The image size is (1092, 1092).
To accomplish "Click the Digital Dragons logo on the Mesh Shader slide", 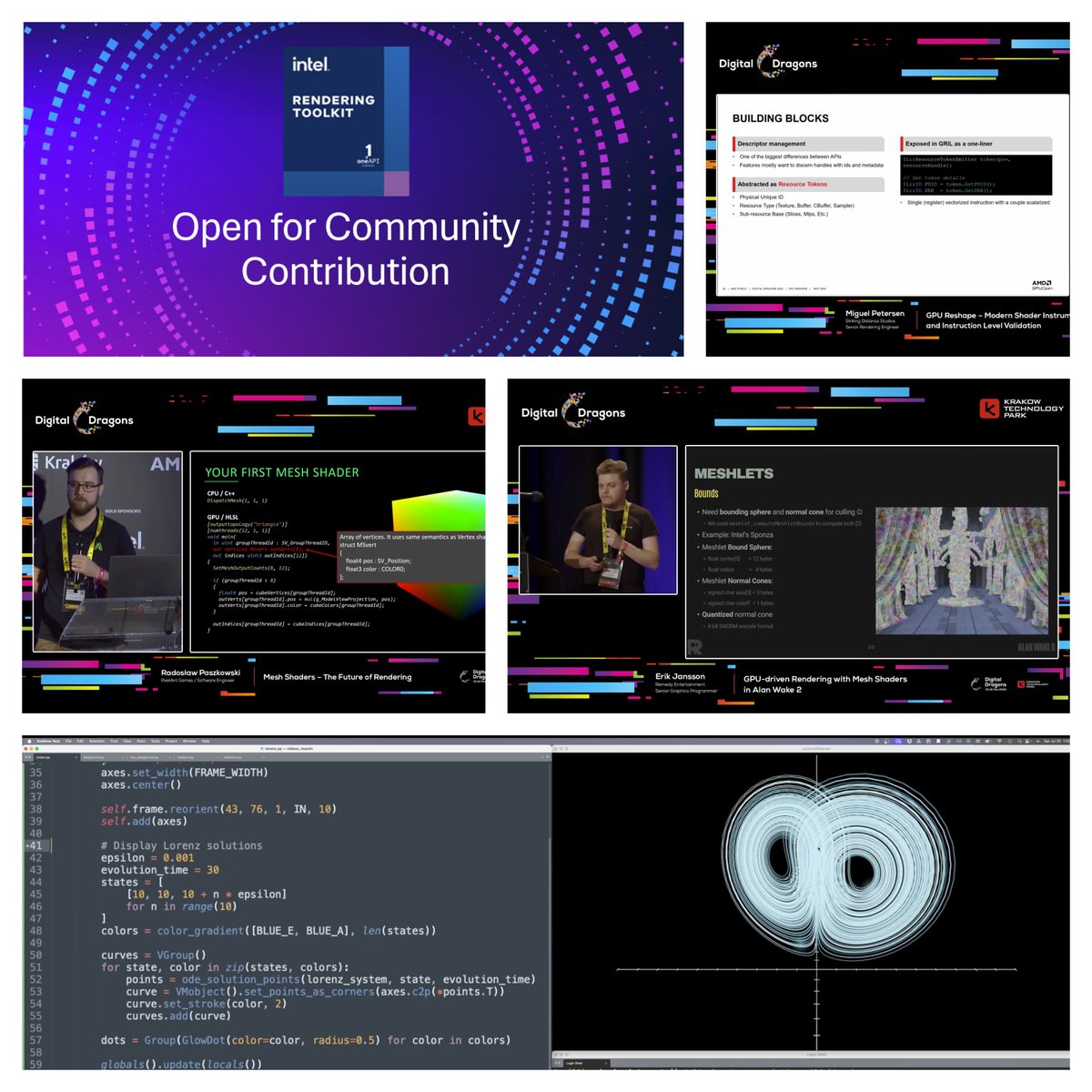I will pos(84,419).
